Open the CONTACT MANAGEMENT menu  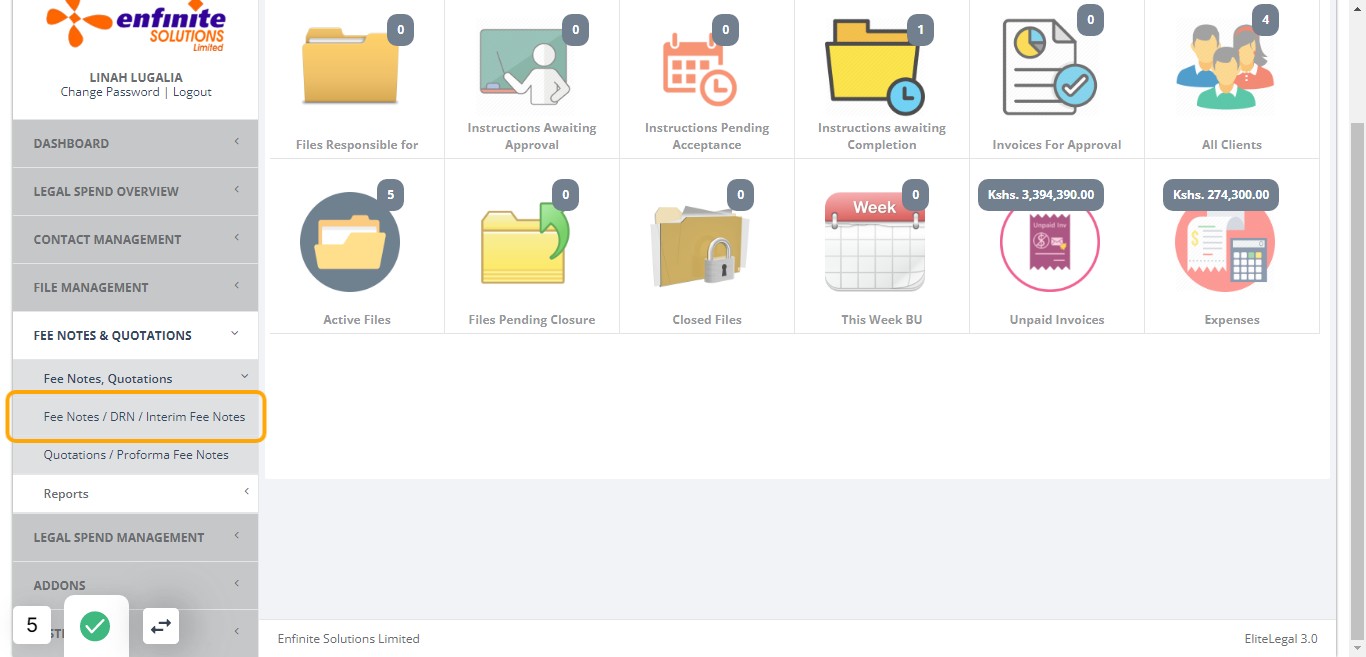[x=135, y=239]
